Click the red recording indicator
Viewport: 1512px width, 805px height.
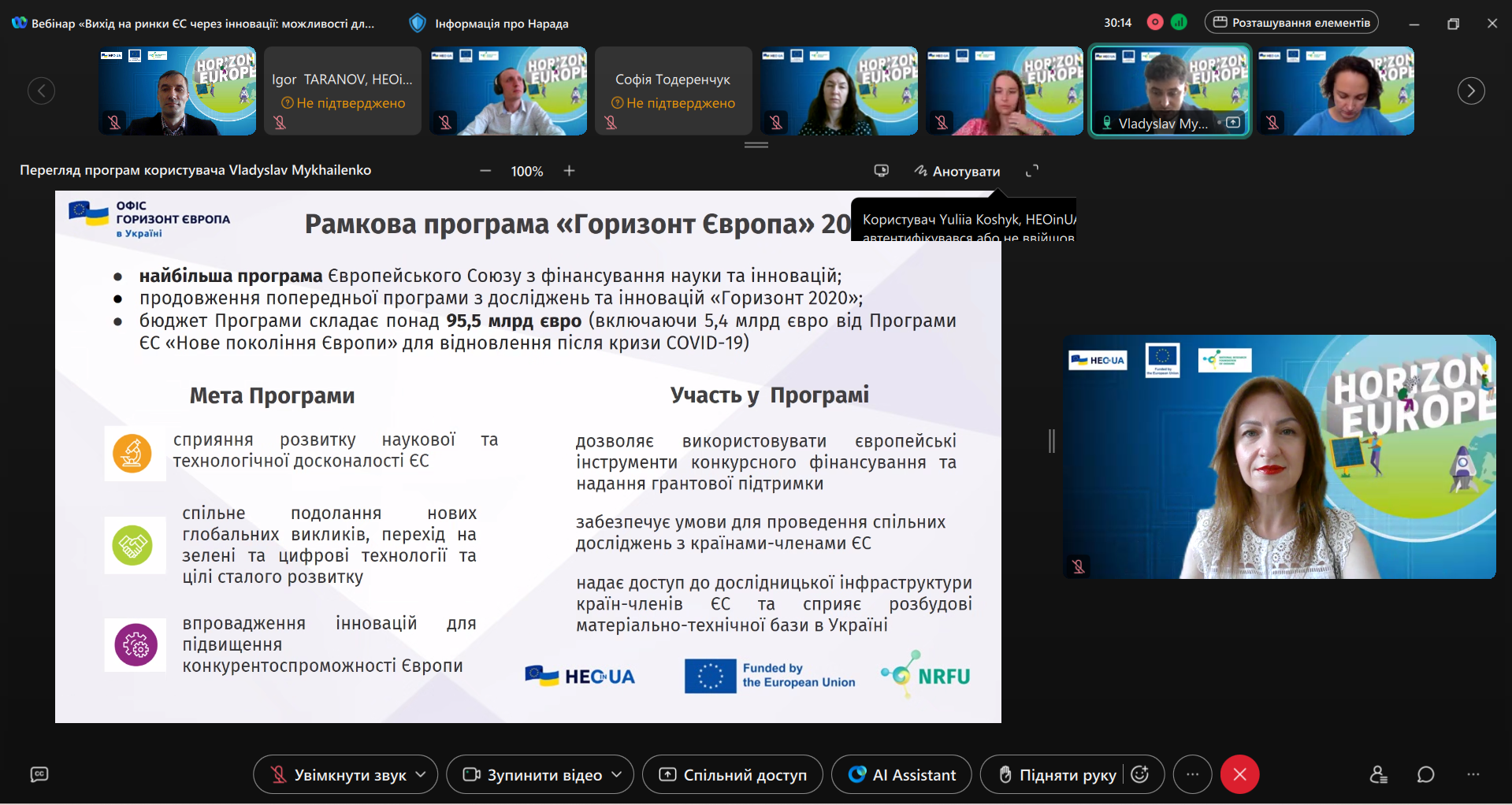tap(1155, 22)
